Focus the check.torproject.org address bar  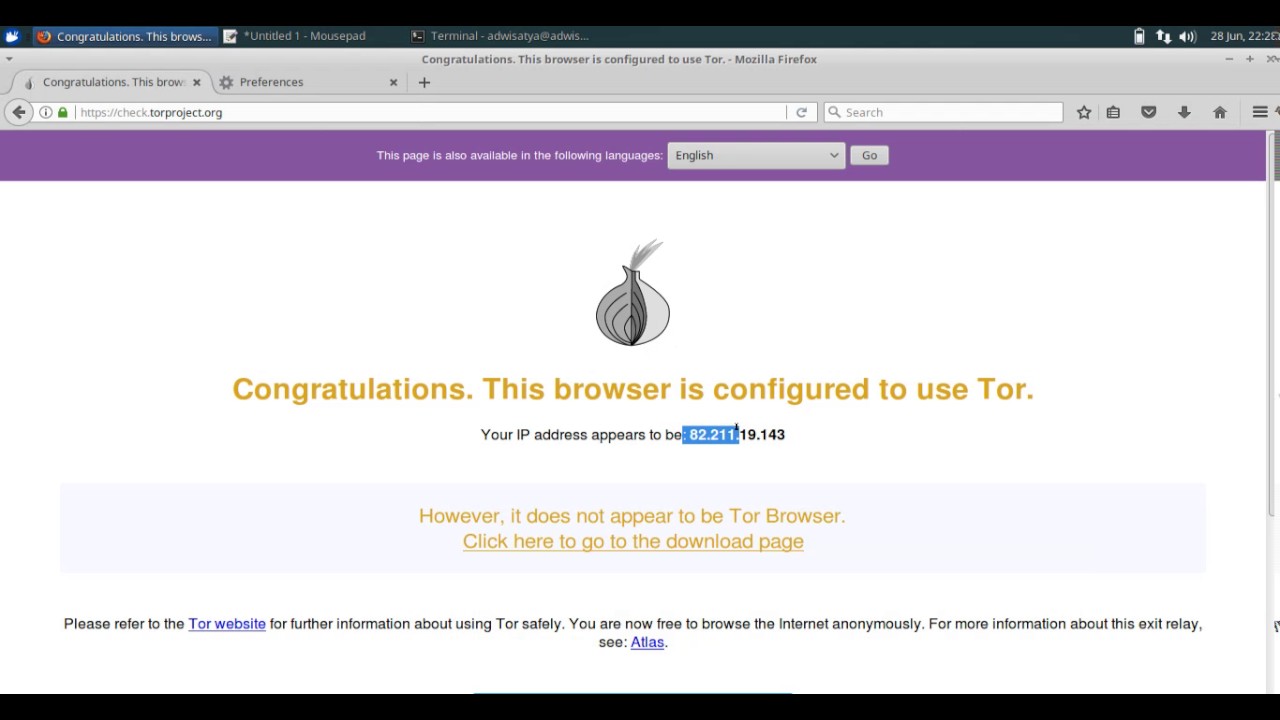(x=430, y=112)
